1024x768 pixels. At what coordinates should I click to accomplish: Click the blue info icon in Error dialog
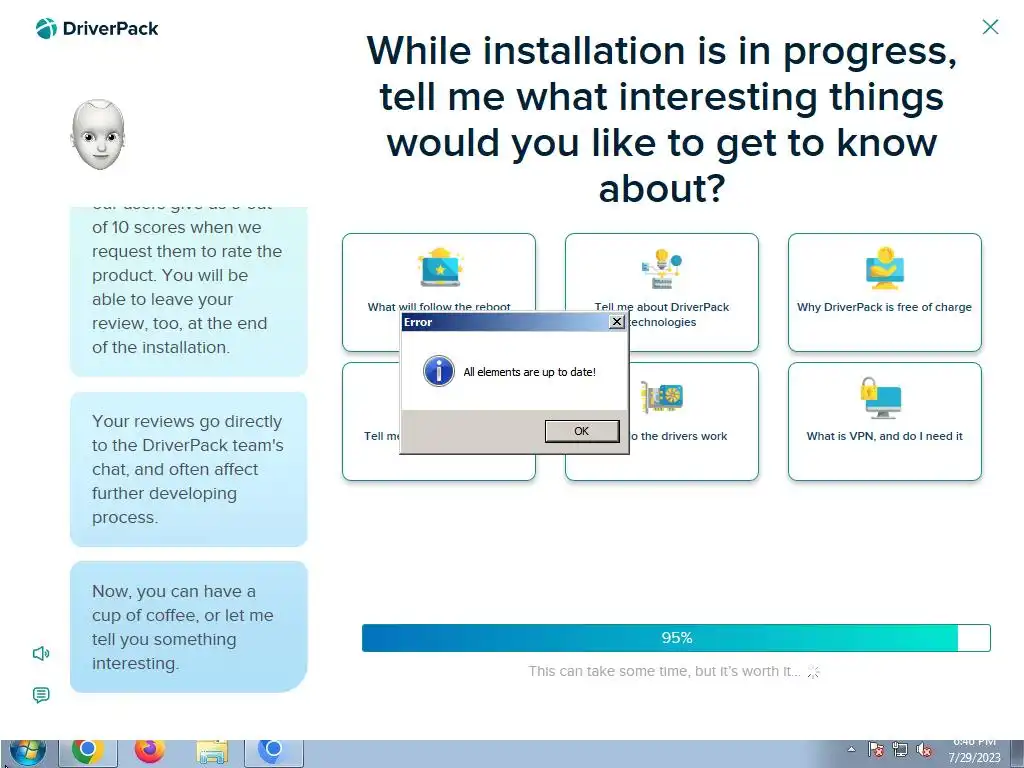pos(439,372)
